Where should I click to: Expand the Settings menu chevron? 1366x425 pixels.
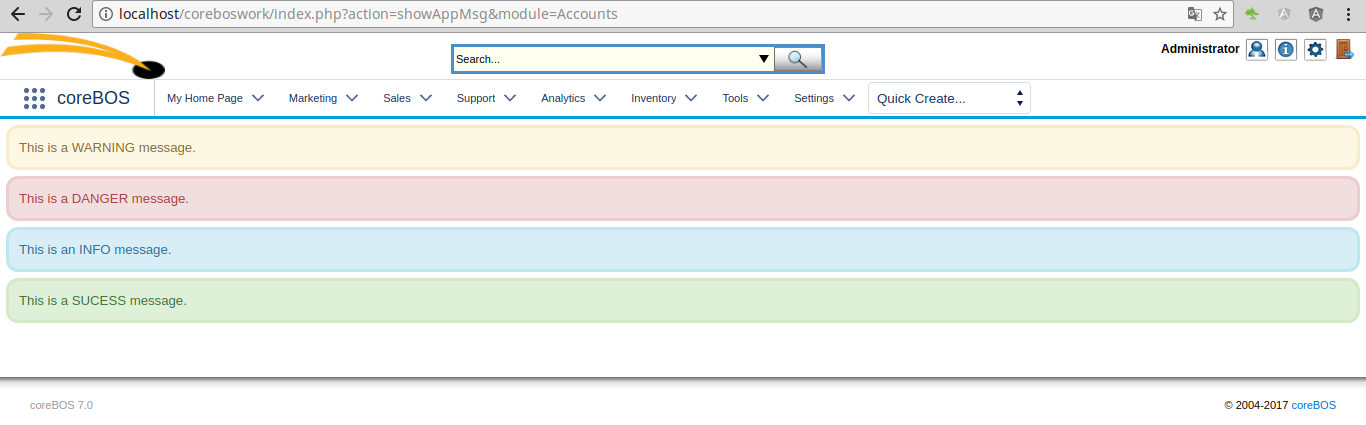click(x=849, y=98)
